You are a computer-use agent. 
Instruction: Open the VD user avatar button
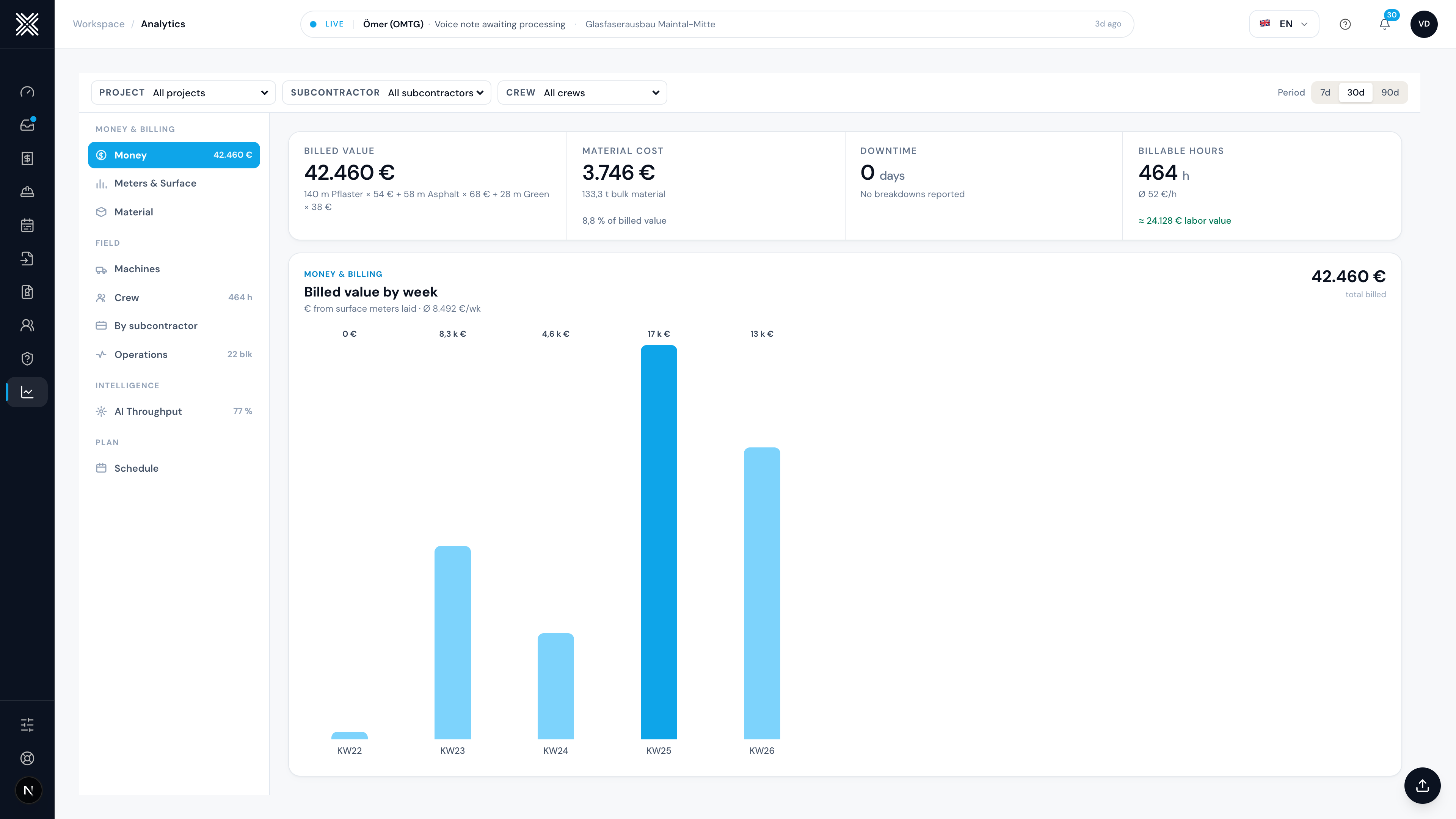click(x=1424, y=24)
